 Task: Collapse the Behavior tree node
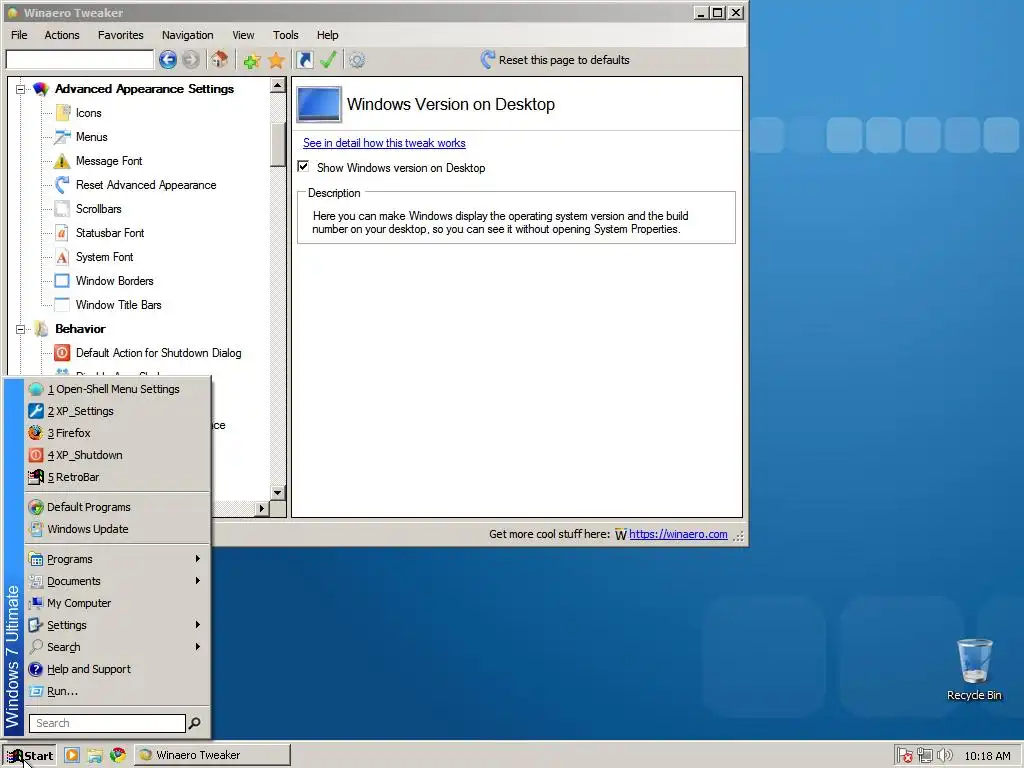20,329
